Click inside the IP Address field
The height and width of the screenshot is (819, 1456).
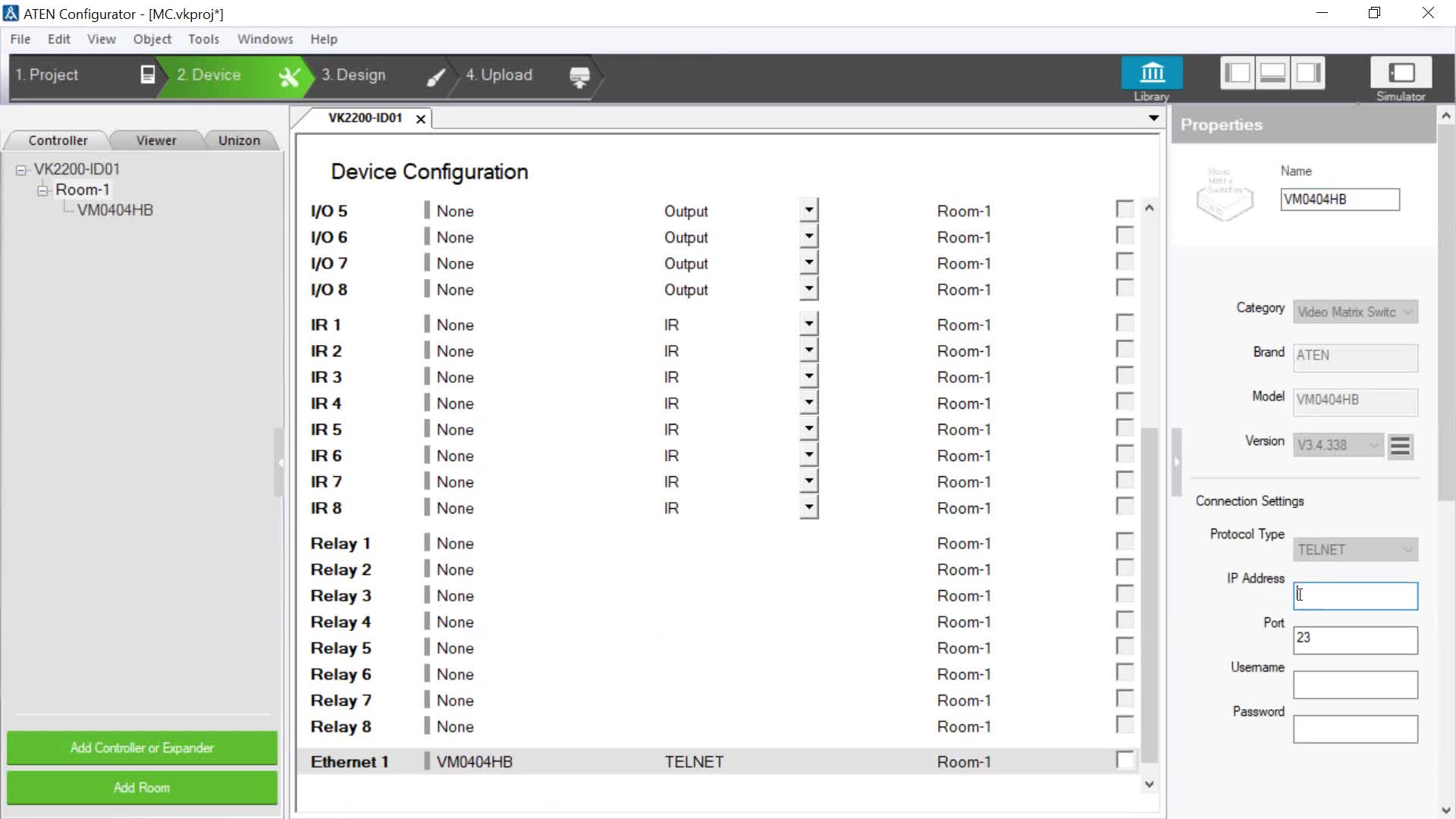tap(1354, 596)
